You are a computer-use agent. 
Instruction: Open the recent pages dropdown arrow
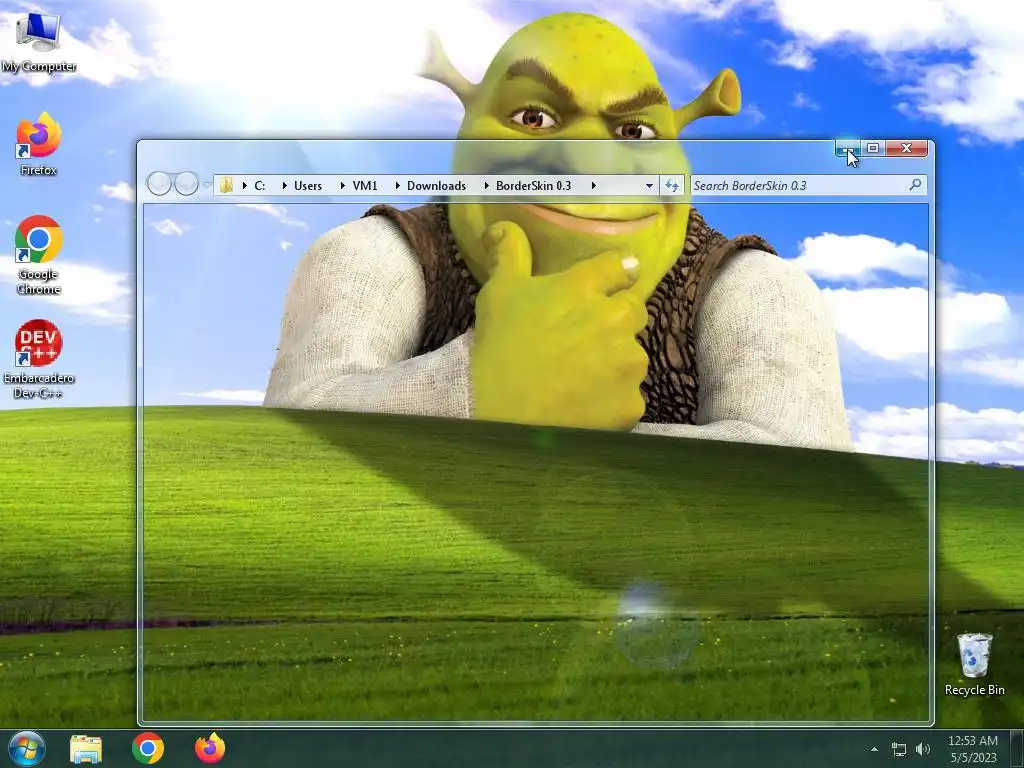(x=206, y=185)
